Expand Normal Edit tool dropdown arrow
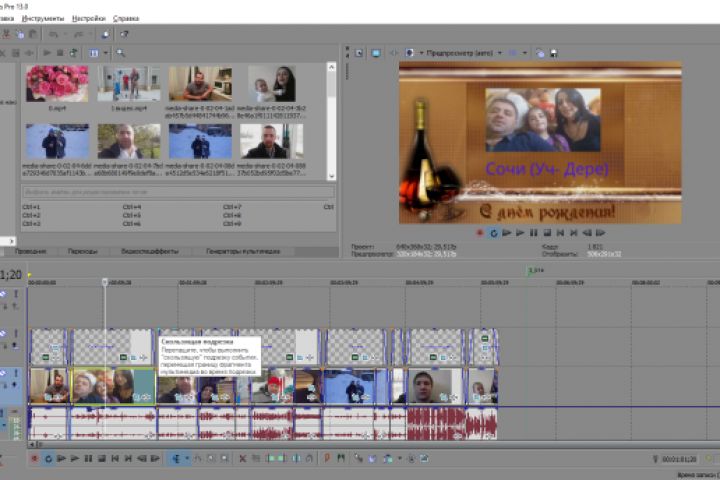Screen dimensions: 720x480 click(187, 458)
